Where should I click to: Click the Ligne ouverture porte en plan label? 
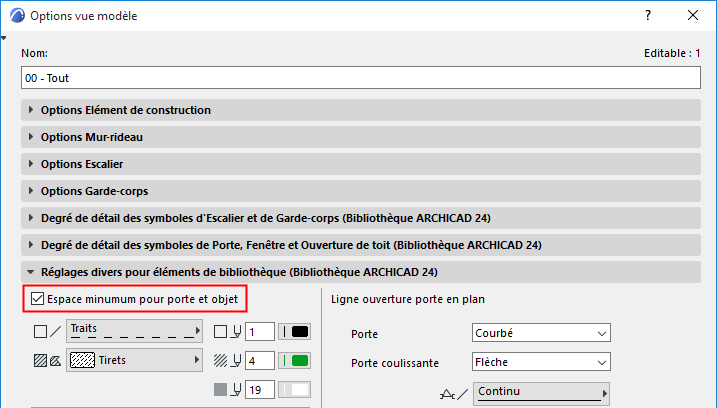coord(408,299)
